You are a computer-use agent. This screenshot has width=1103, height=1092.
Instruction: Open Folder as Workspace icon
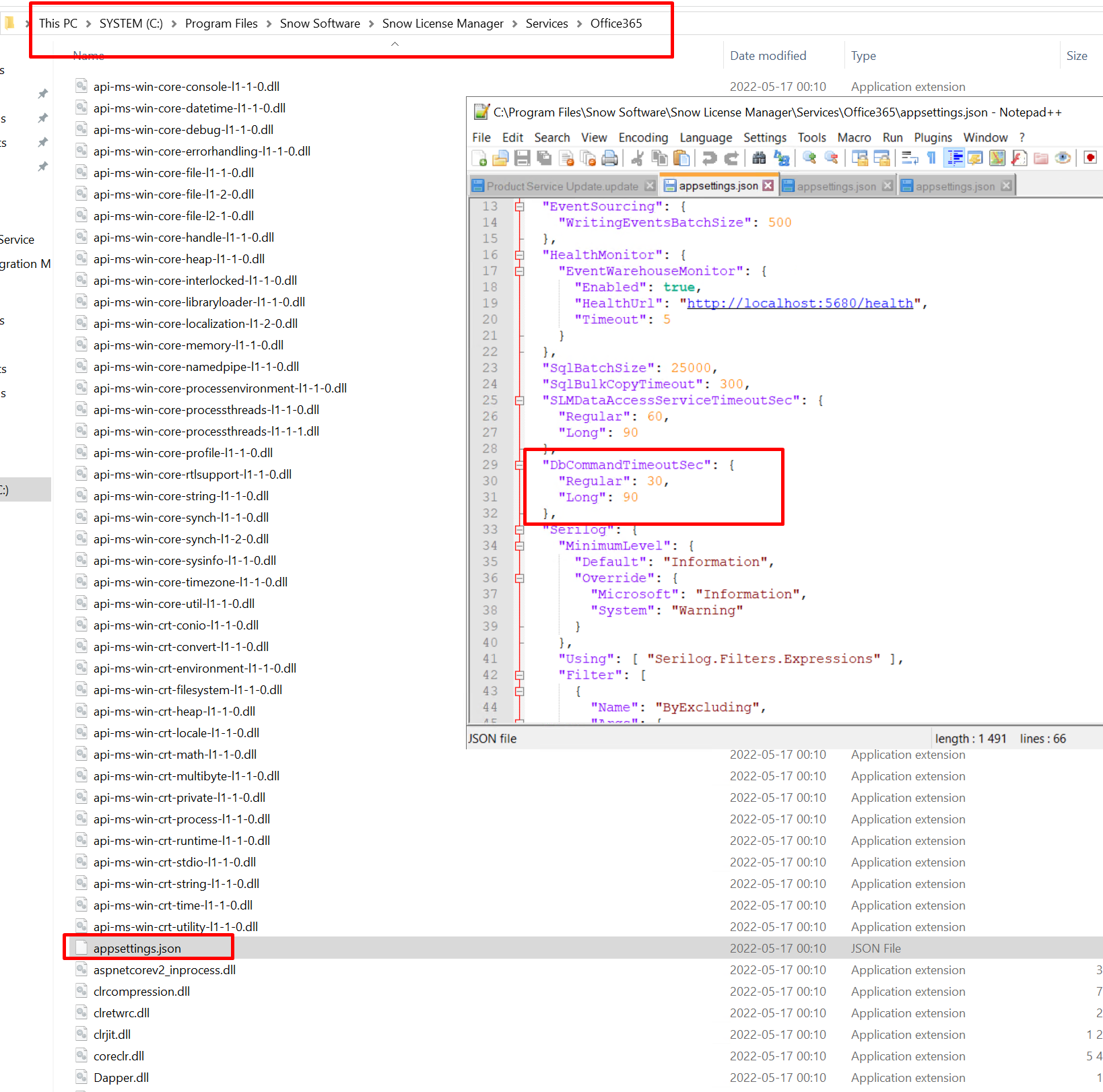point(1041,158)
